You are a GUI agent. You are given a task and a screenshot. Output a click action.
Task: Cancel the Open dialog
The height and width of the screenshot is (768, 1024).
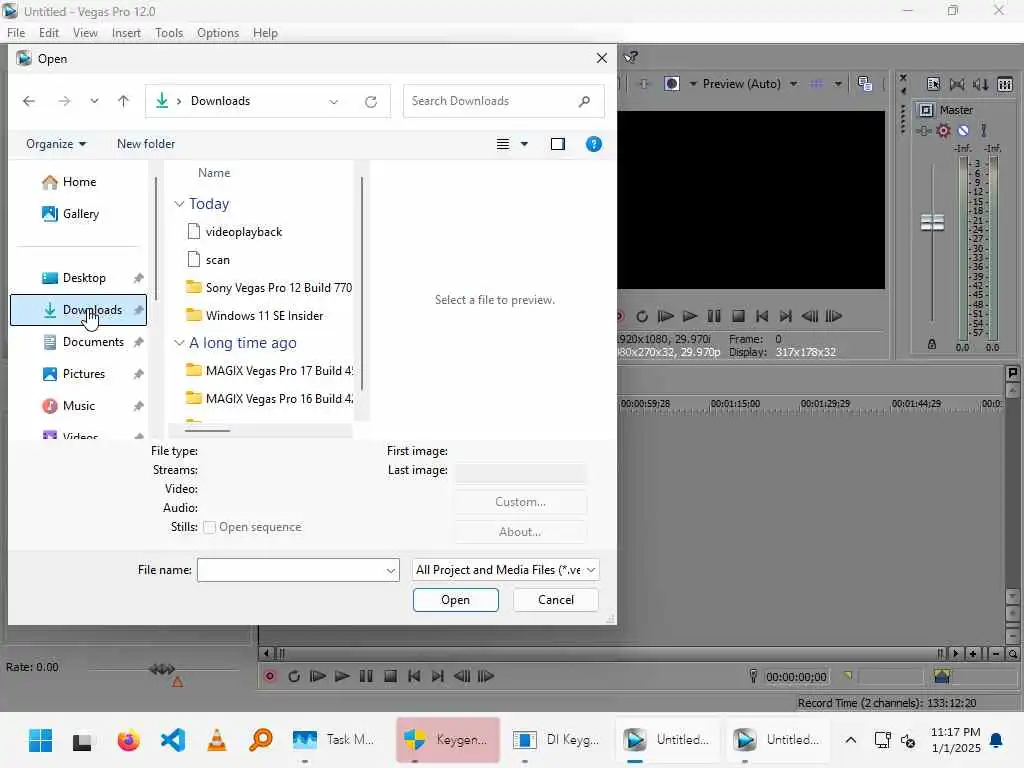556,600
